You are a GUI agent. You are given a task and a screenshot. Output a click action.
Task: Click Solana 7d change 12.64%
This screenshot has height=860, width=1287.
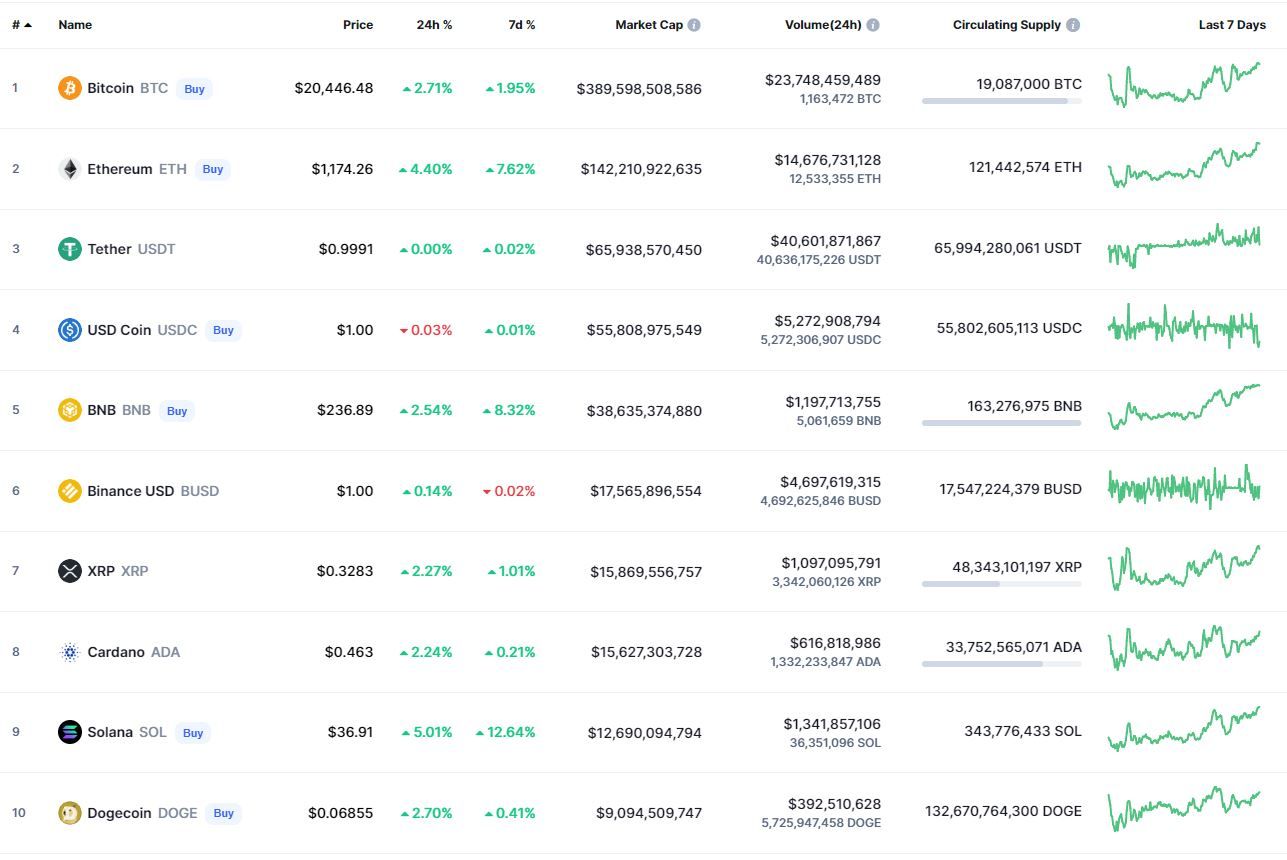pyautogui.click(x=506, y=732)
